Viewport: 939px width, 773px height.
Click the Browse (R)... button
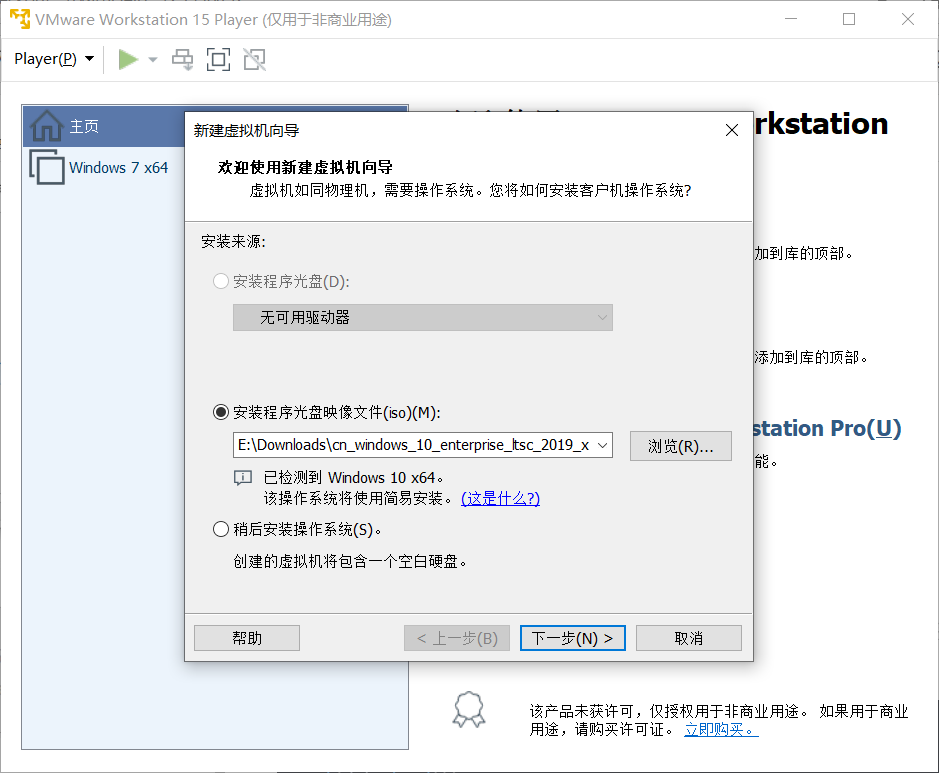681,446
